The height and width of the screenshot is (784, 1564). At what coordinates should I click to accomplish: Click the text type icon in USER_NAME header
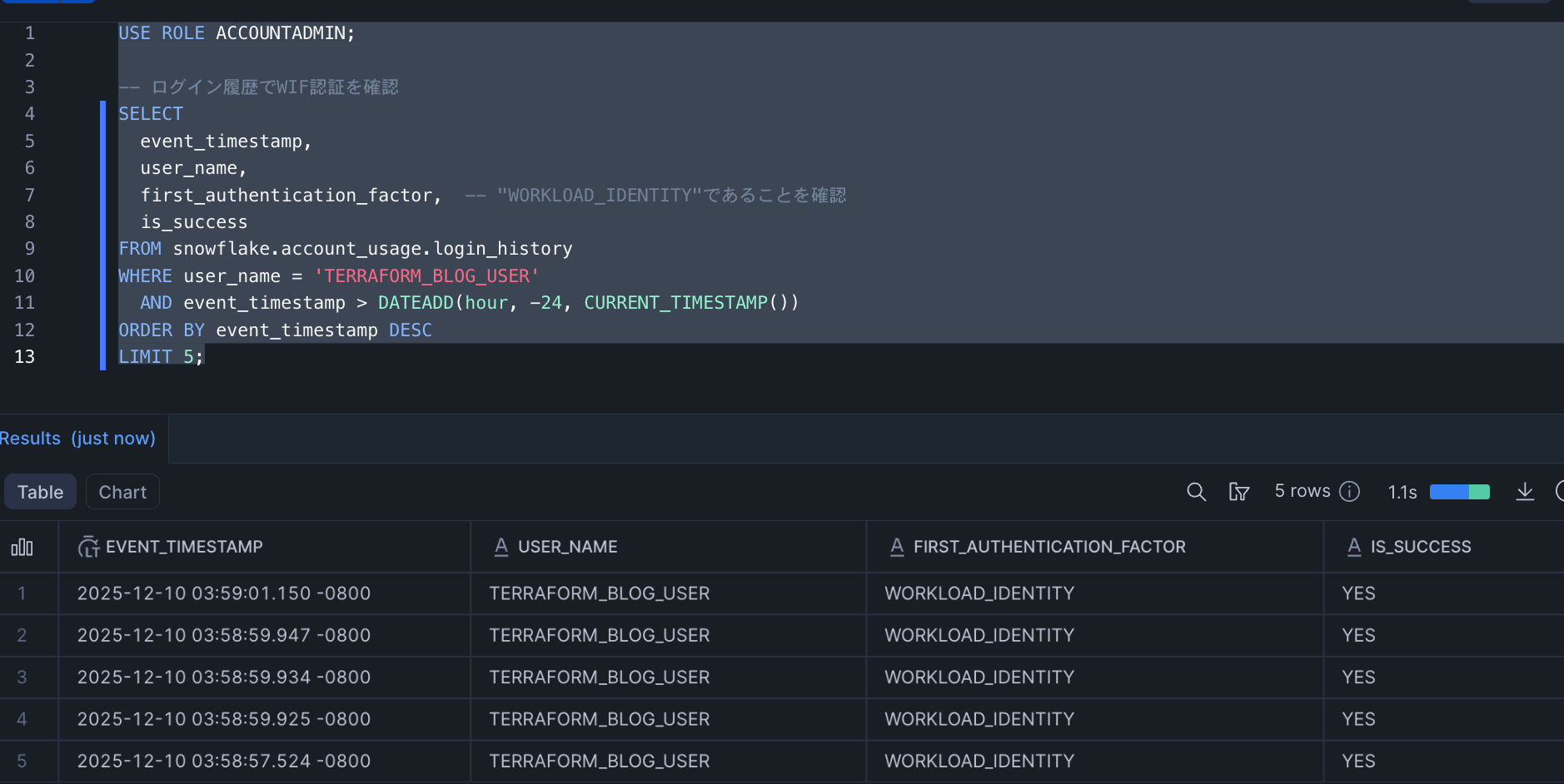coord(501,547)
